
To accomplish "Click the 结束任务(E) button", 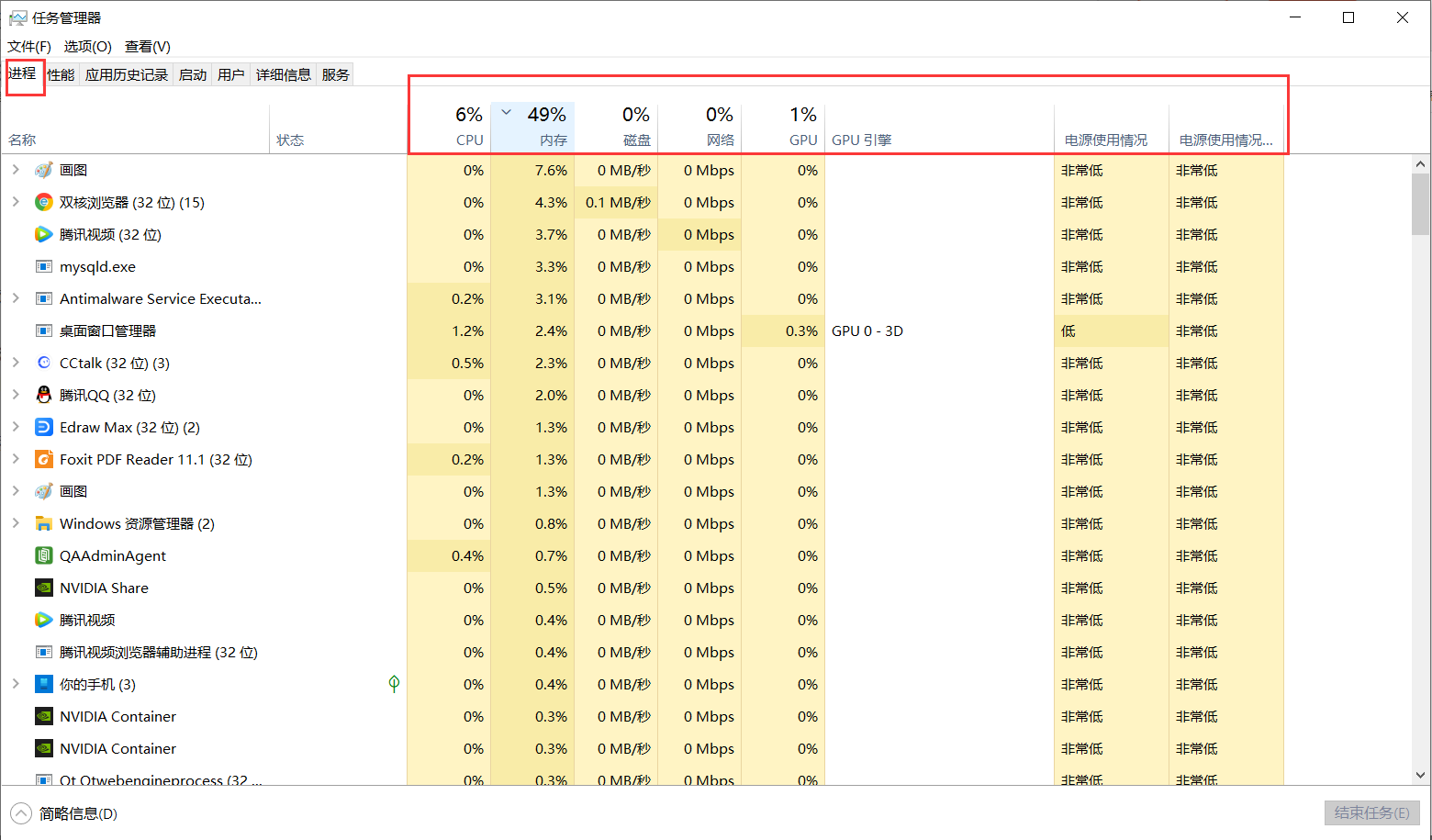I will pyautogui.click(x=1371, y=812).
